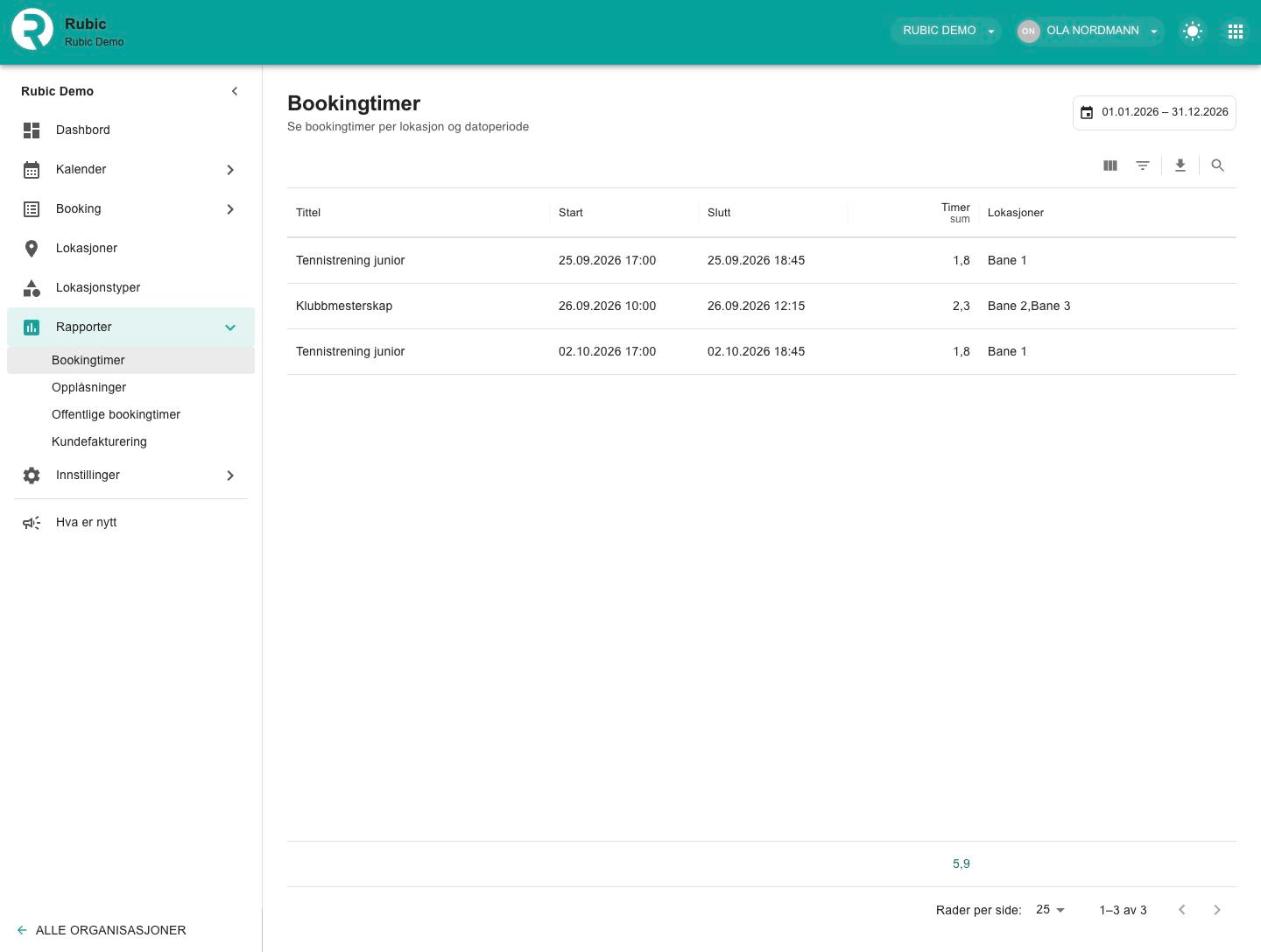The image size is (1261, 952).
Task: Open the apps grid menu icon
Action: (x=1236, y=31)
